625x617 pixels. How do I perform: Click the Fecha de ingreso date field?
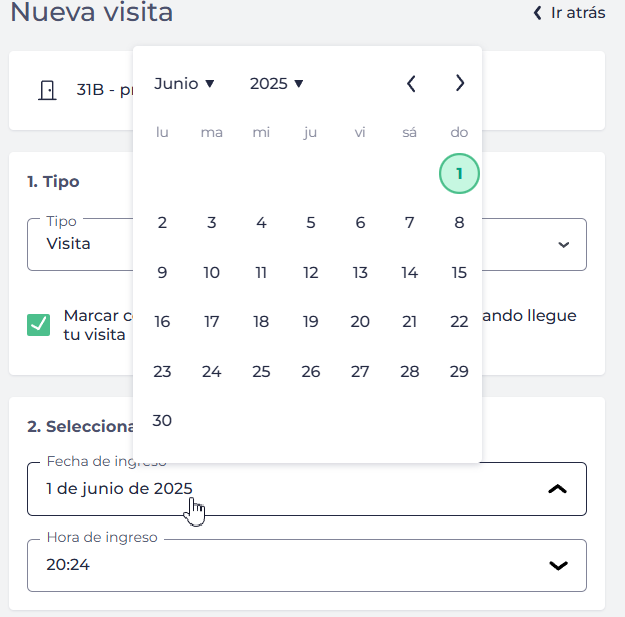(280, 489)
